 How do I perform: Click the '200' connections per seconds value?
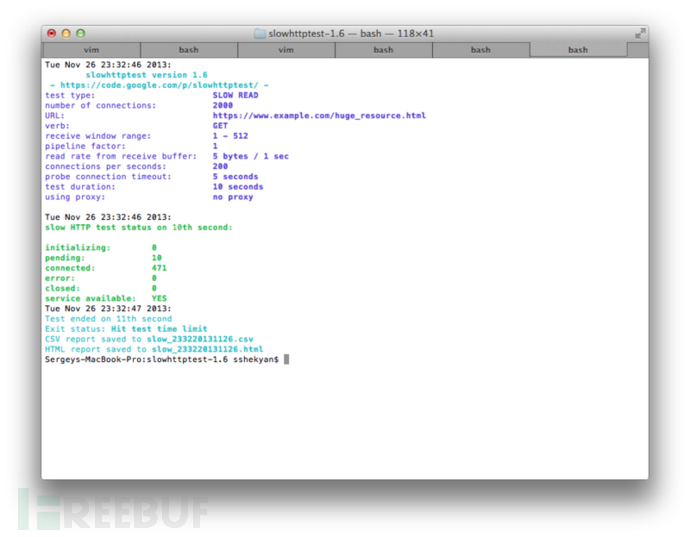click(x=220, y=166)
